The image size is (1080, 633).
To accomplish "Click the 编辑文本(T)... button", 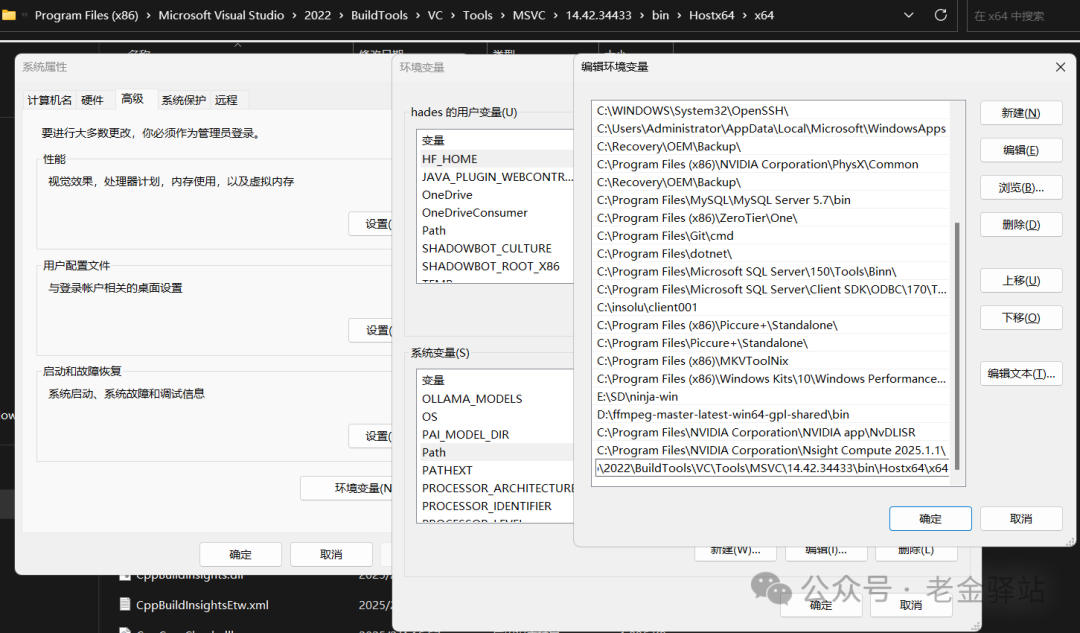I will (x=1021, y=373).
